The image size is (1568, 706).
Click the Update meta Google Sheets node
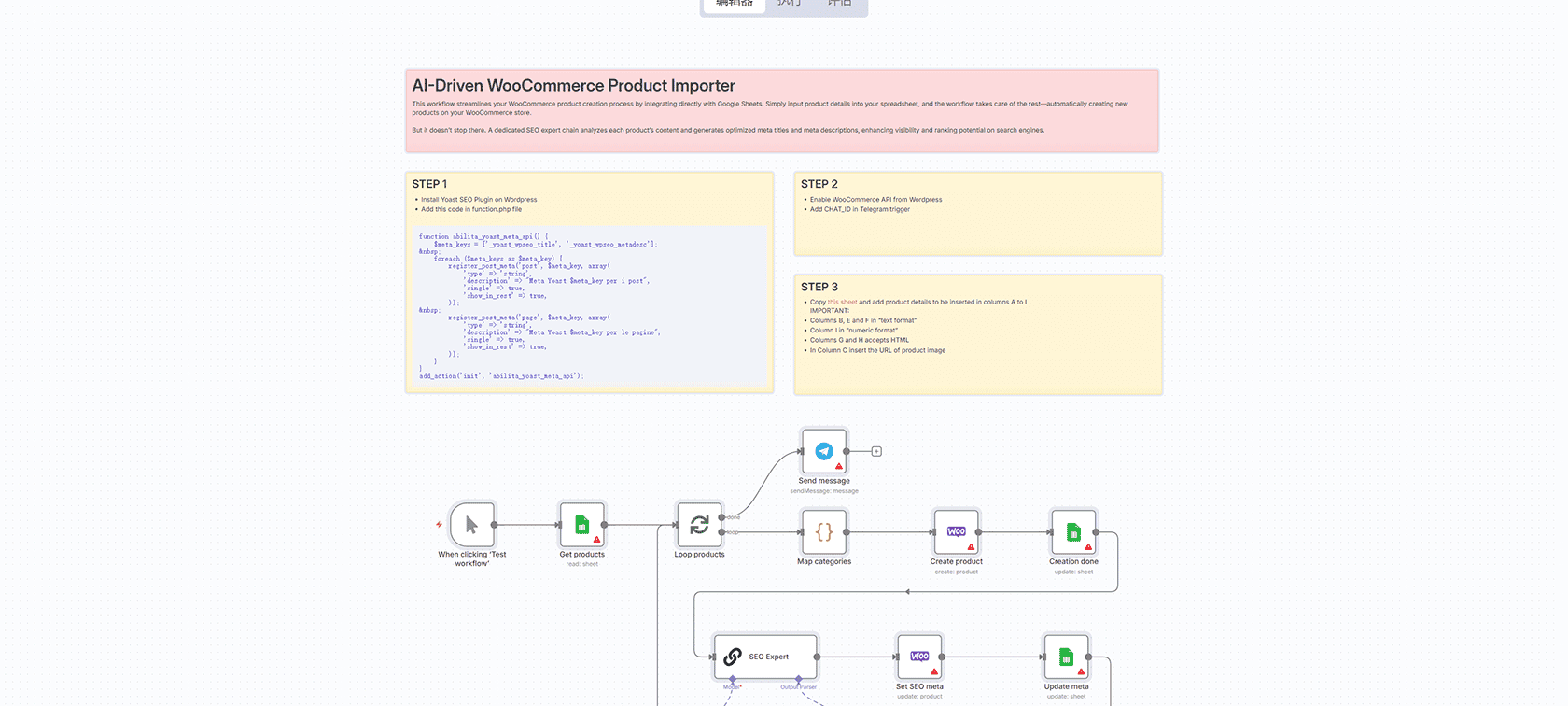point(1066,657)
